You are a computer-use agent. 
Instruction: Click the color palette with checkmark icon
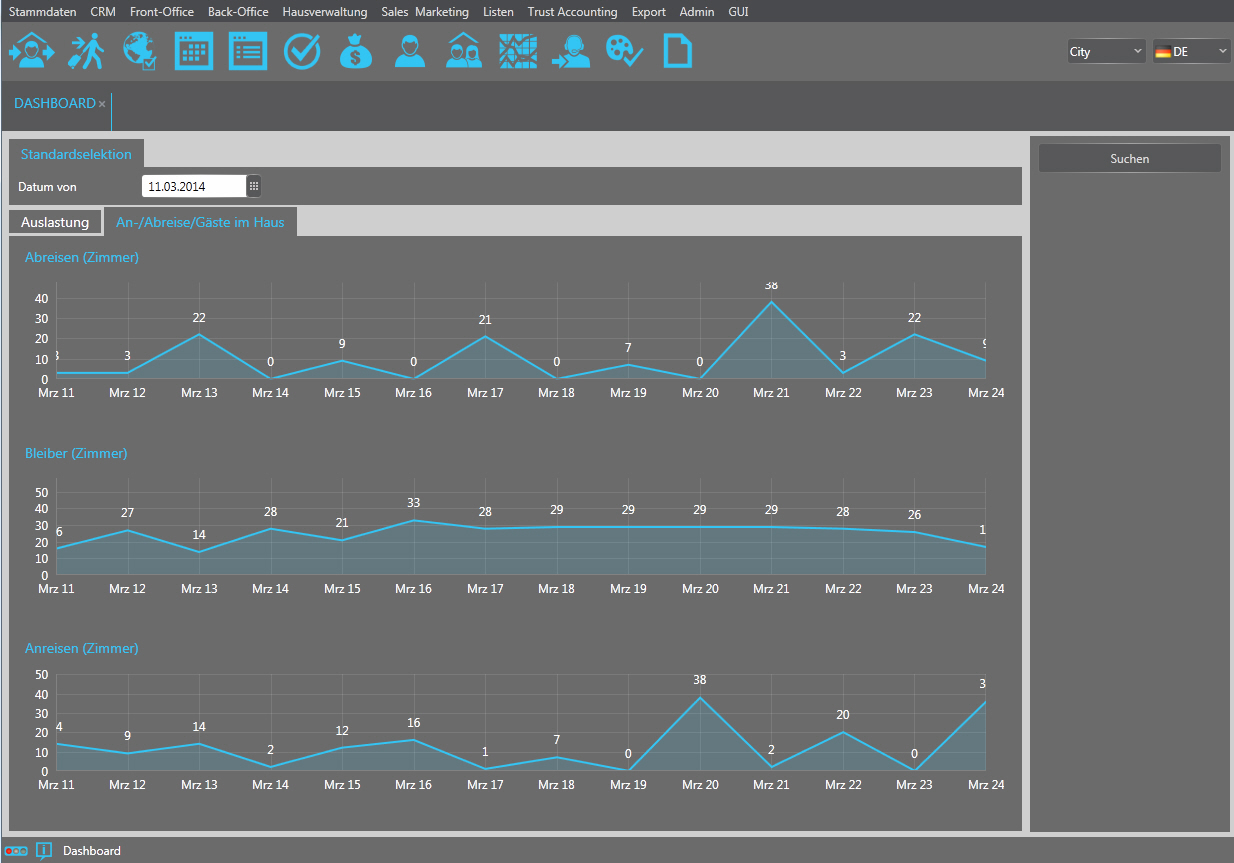click(x=625, y=51)
